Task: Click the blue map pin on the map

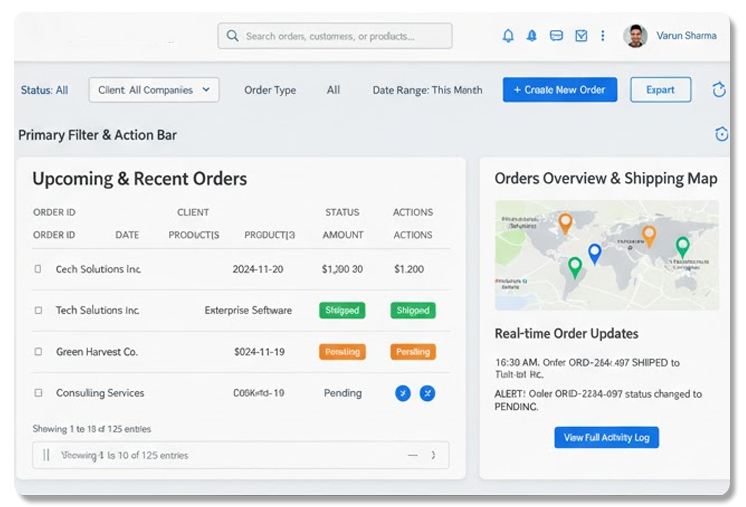Action: point(594,253)
